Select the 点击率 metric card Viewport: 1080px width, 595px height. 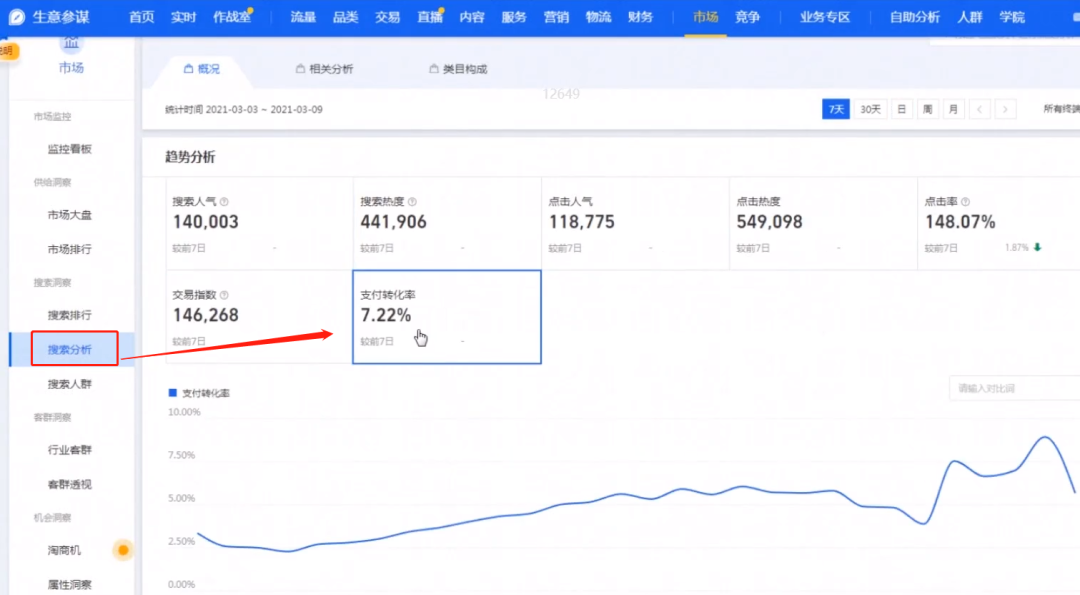[x=999, y=224]
